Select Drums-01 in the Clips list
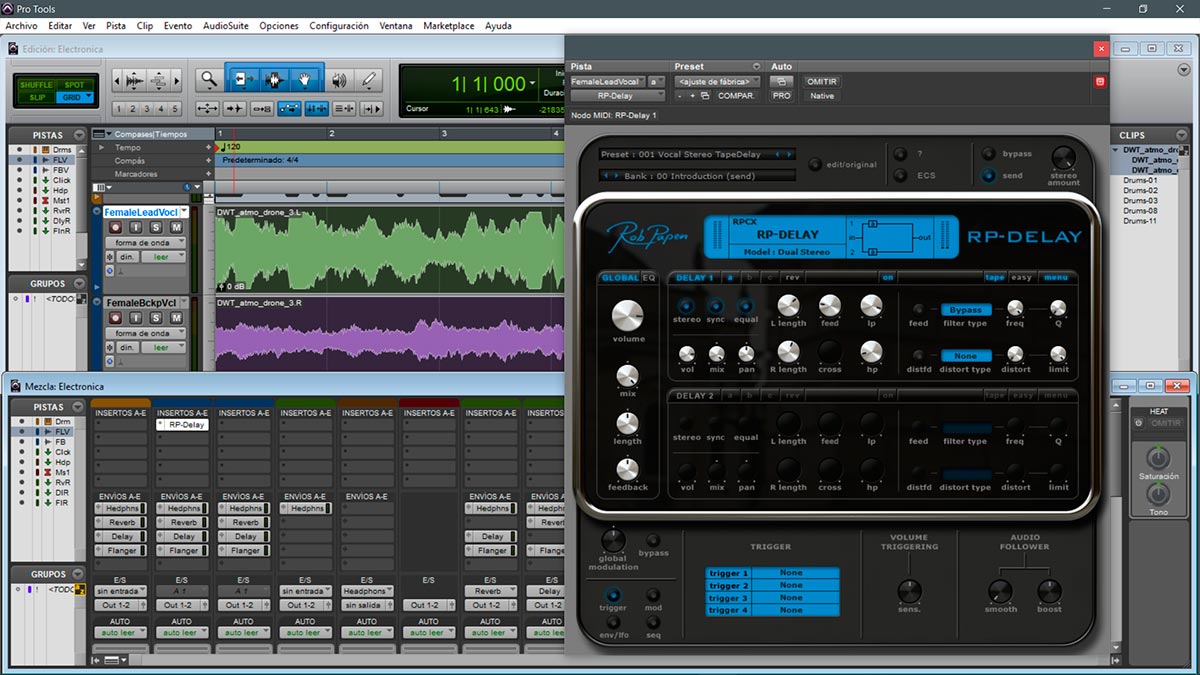This screenshot has height=675, width=1200. click(x=1140, y=181)
